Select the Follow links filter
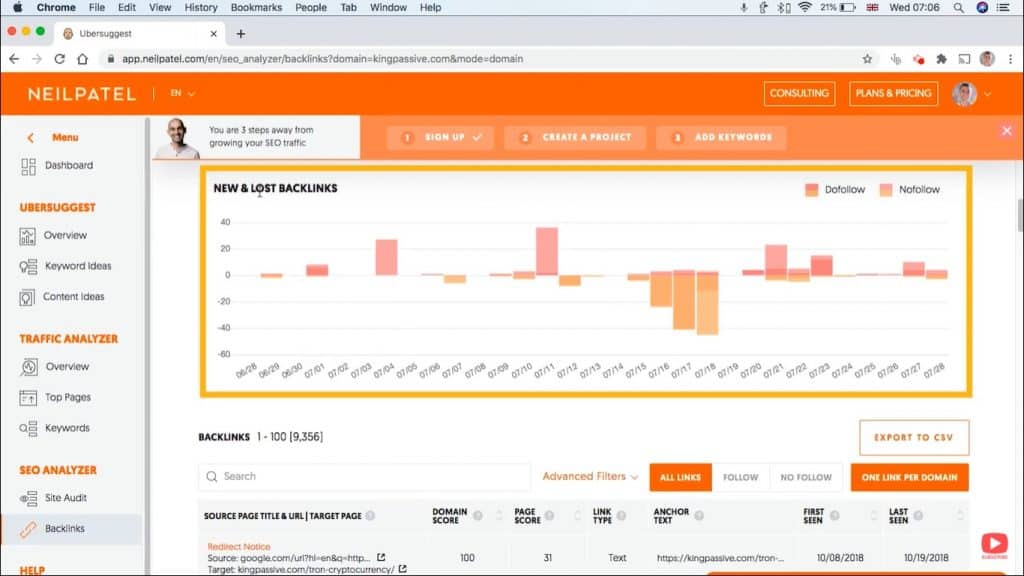This screenshot has width=1024, height=576. click(x=741, y=477)
